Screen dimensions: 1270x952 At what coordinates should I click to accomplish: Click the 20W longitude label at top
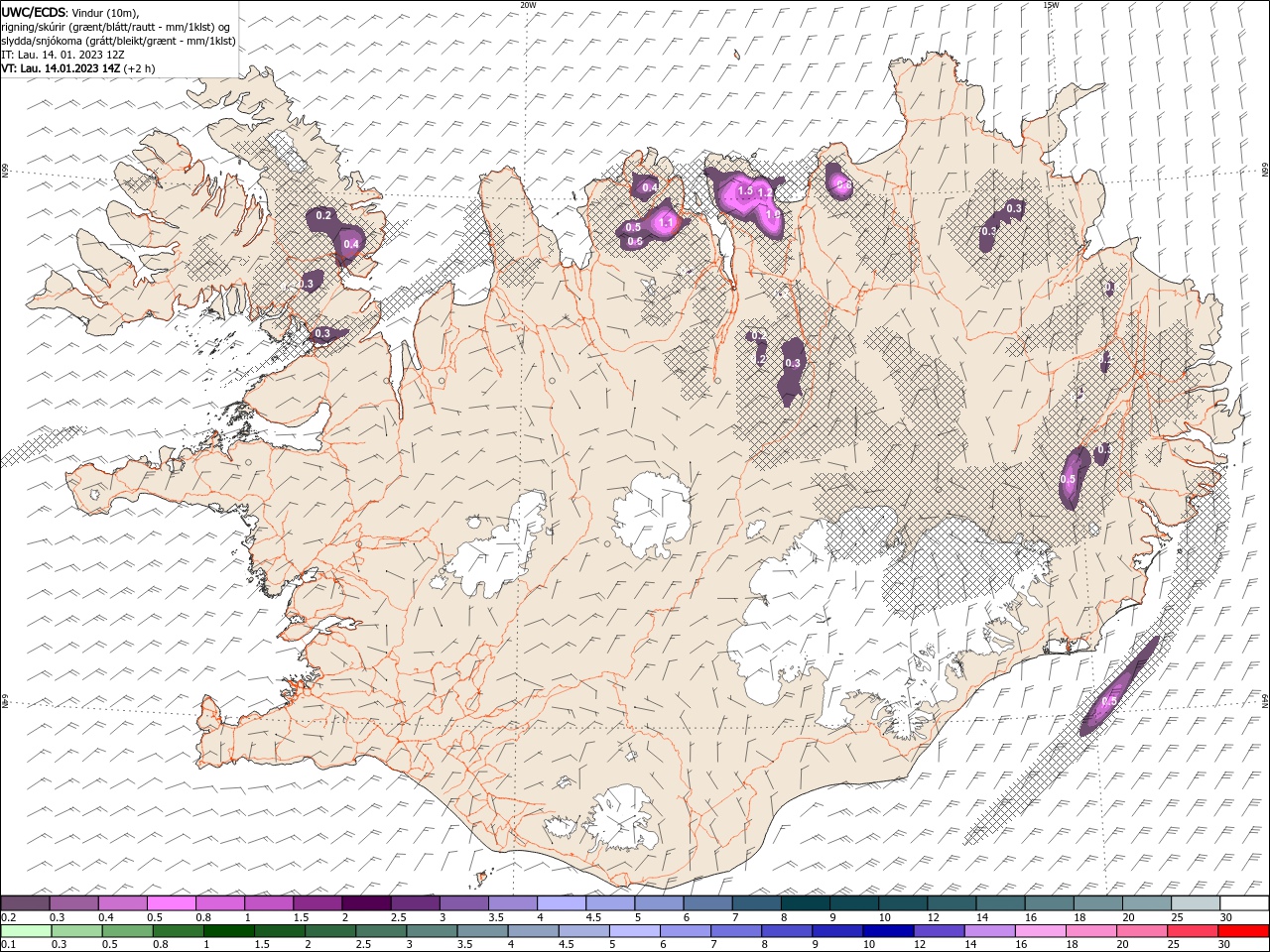528,5
